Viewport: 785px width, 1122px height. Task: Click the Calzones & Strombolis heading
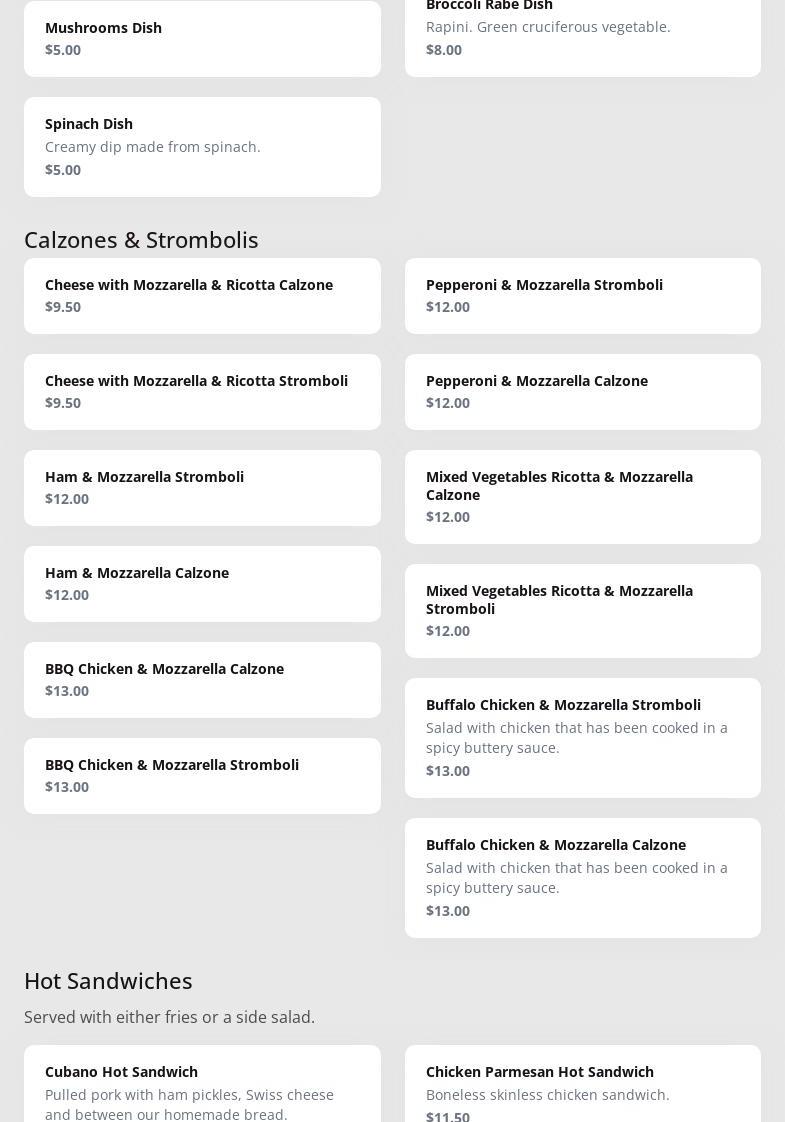[141, 240]
